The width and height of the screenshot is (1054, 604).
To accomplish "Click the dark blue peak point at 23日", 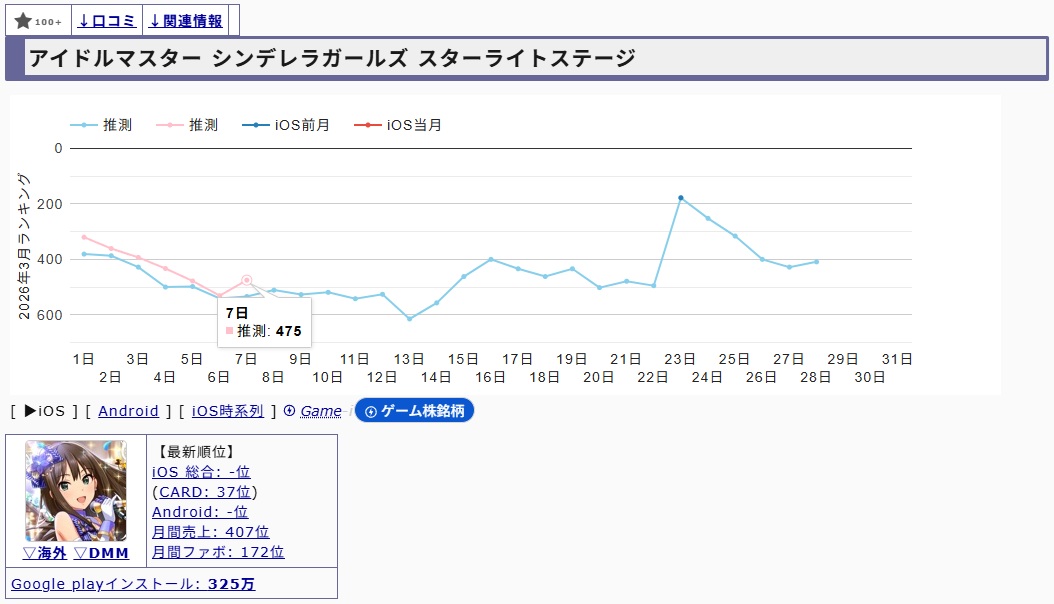I will (680, 198).
